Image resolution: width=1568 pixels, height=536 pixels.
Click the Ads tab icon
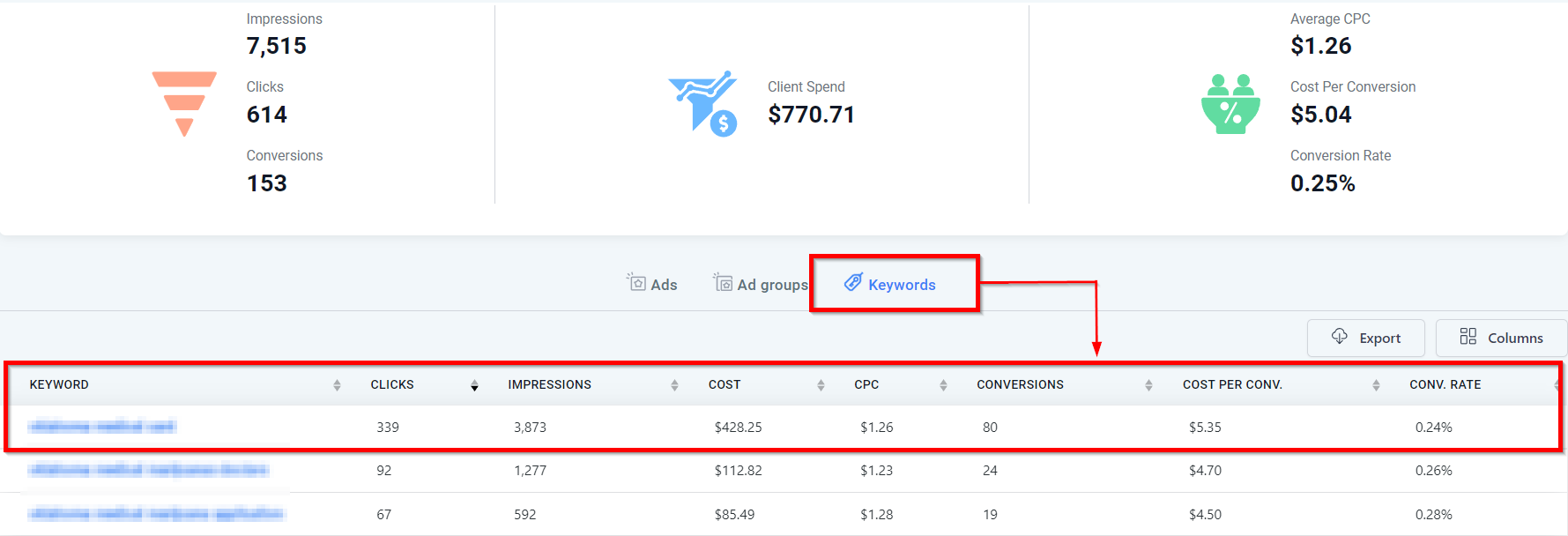point(636,282)
